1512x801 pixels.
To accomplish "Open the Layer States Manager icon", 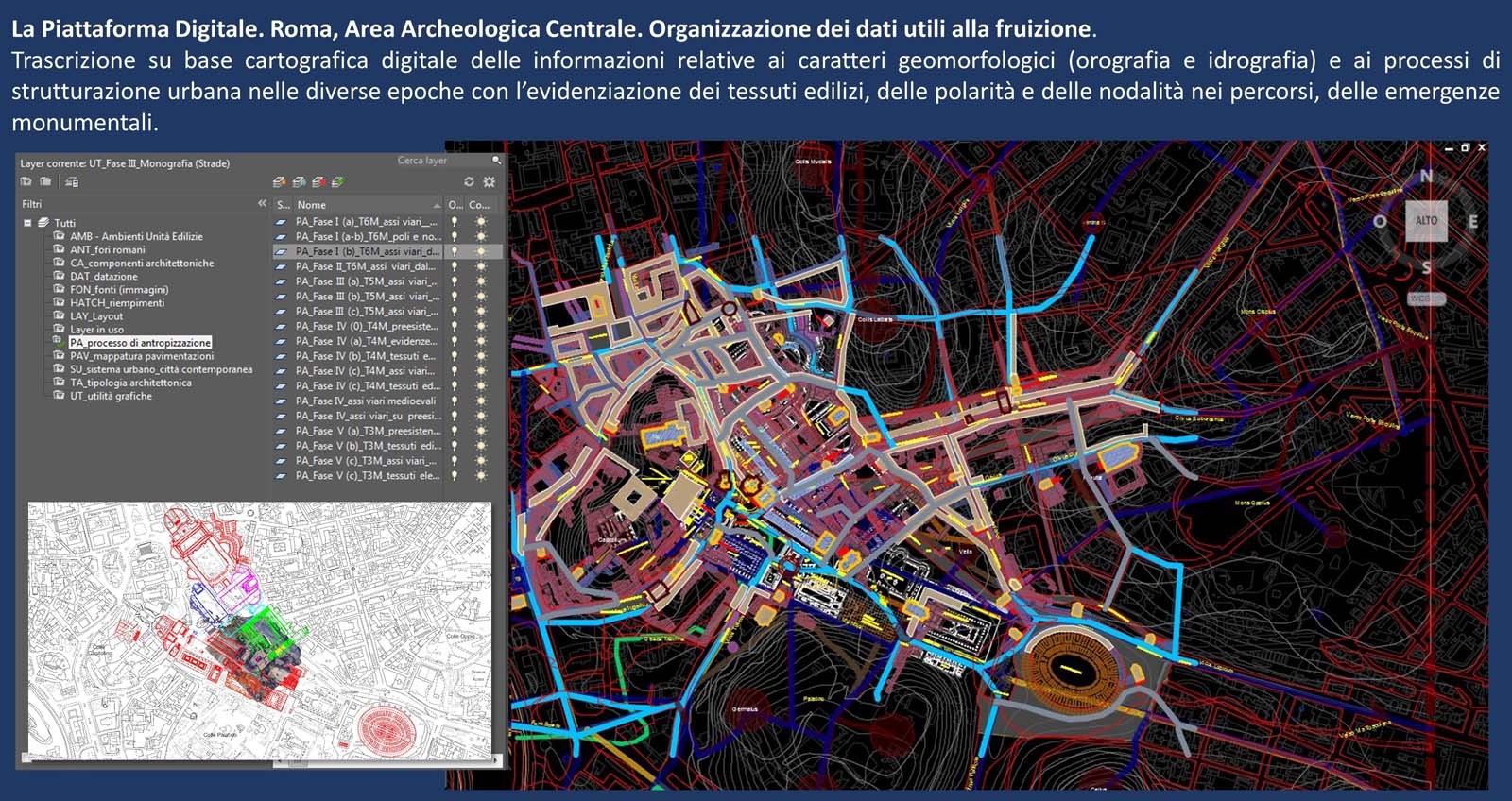I will tap(72, 182).
